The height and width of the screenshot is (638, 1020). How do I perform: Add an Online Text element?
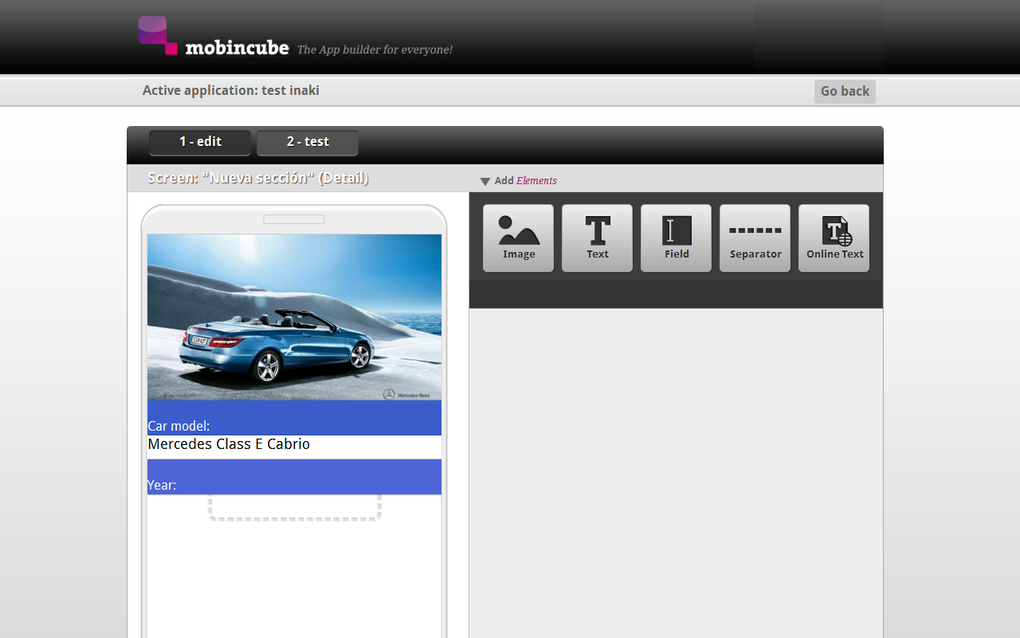coord(834,238)
